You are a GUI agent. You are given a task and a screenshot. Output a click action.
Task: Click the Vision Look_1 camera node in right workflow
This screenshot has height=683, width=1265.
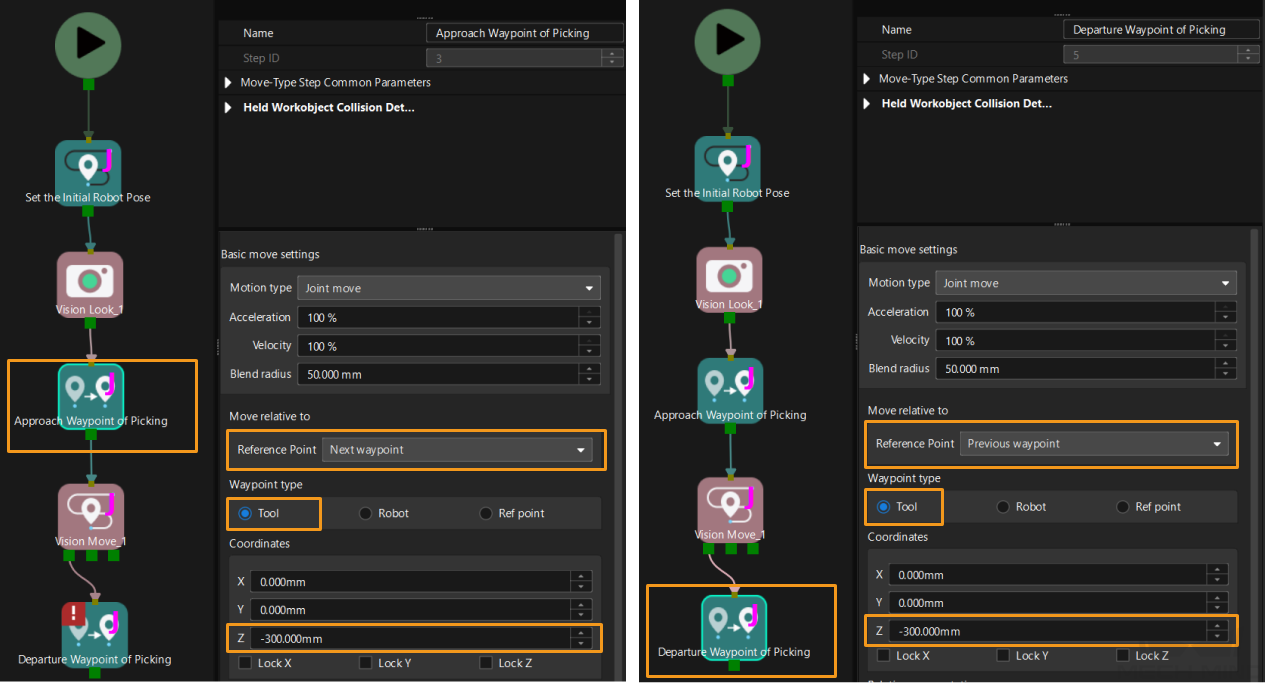tap(729, 274)
